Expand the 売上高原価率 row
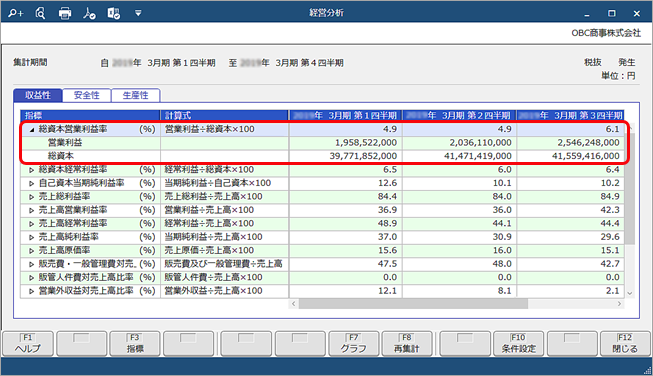The width and height of the screenshot is (653, 376). tap(32, 251)
